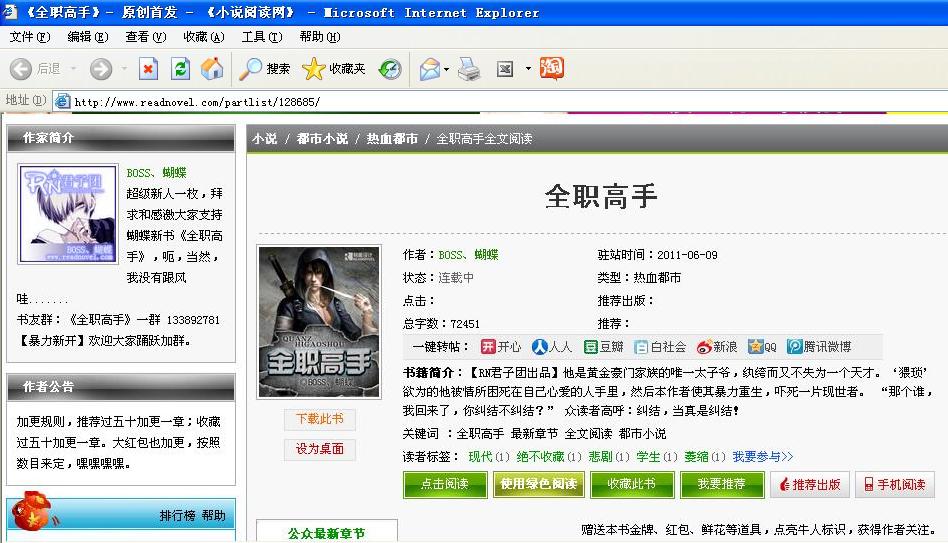The width and height of the screenshot is (948, 543).
Task: Follow the 热血都市 breadcrumb link
Action: (x=392, y=138)
